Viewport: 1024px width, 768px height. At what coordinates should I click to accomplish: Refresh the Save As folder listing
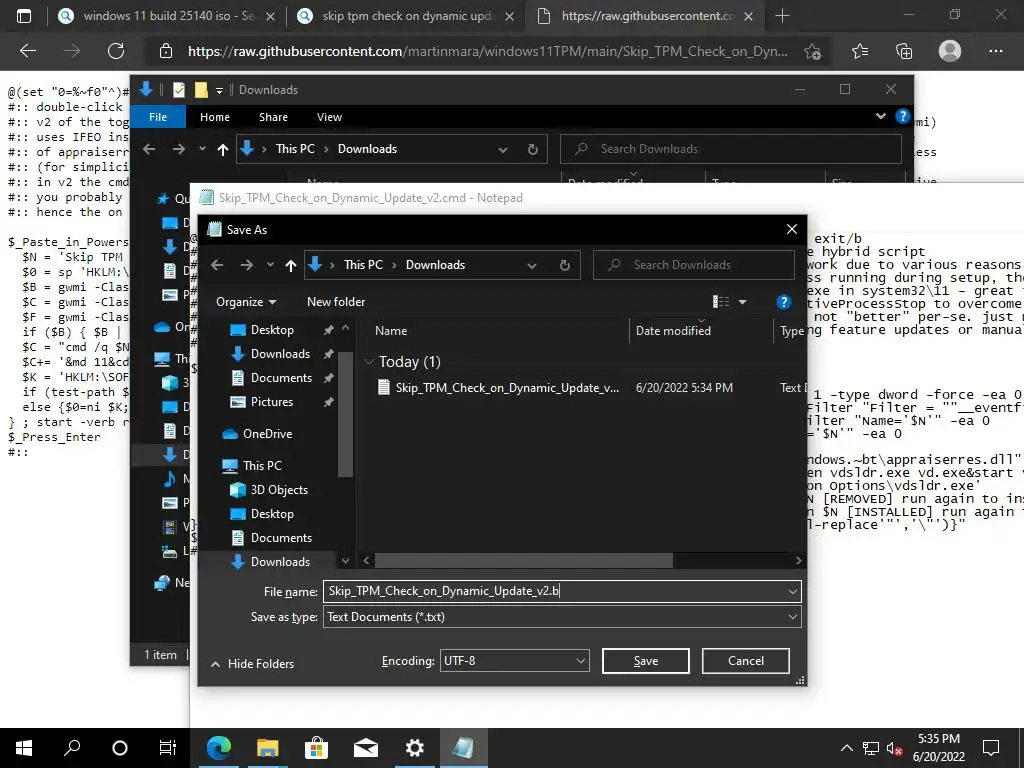(x=564, y=265)
